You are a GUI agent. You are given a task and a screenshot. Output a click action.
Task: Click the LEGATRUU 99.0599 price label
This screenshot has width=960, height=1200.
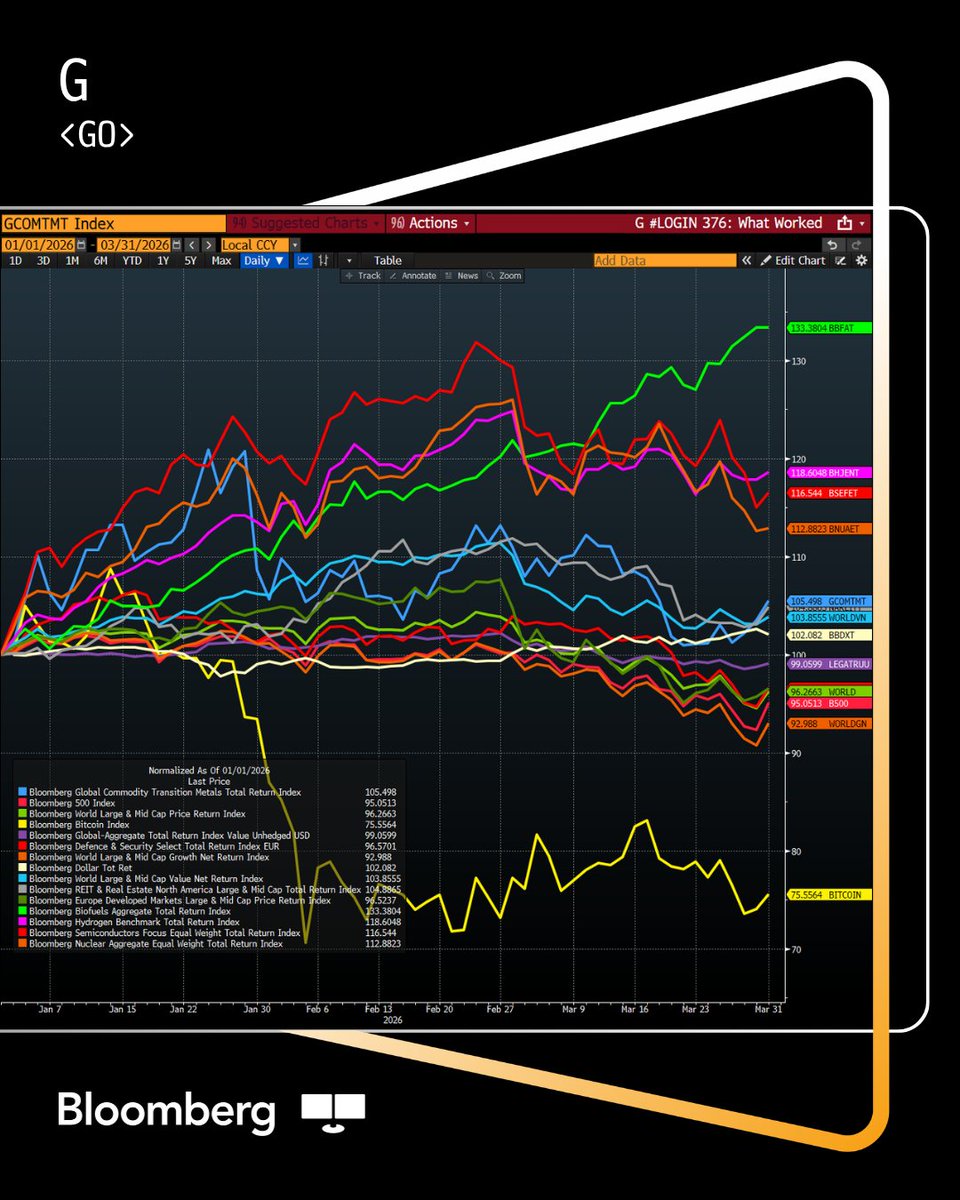830,663
